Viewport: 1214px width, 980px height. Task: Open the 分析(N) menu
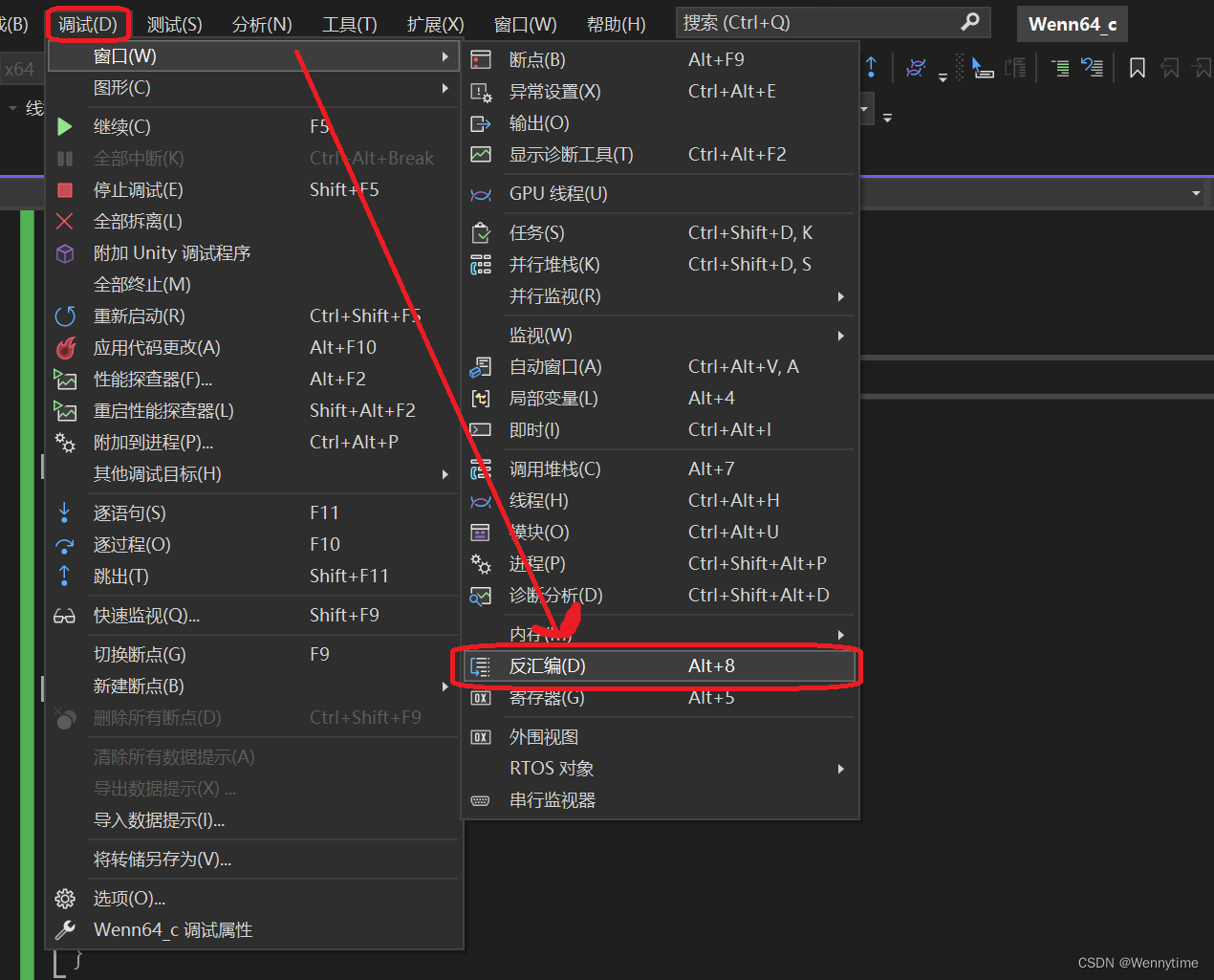262,24
